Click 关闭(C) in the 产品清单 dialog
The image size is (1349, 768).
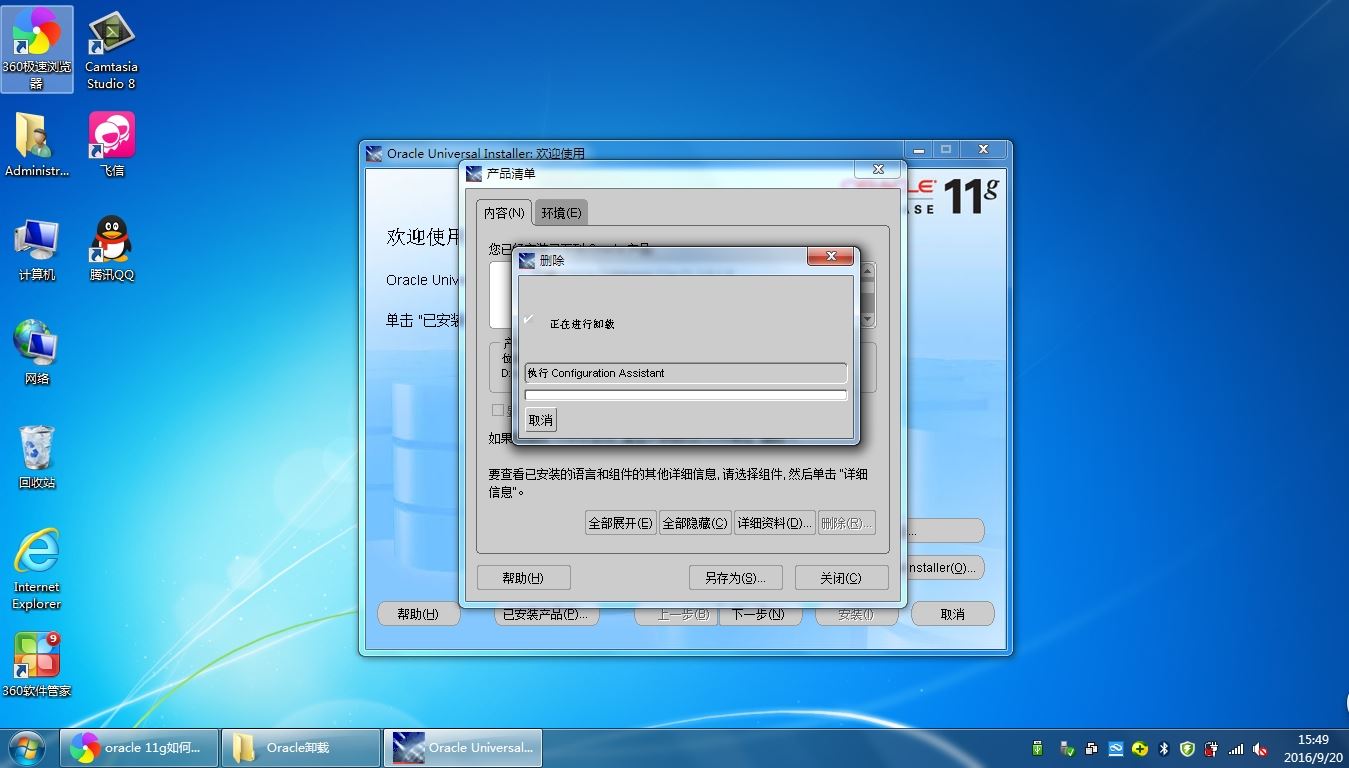pos(840,578)
